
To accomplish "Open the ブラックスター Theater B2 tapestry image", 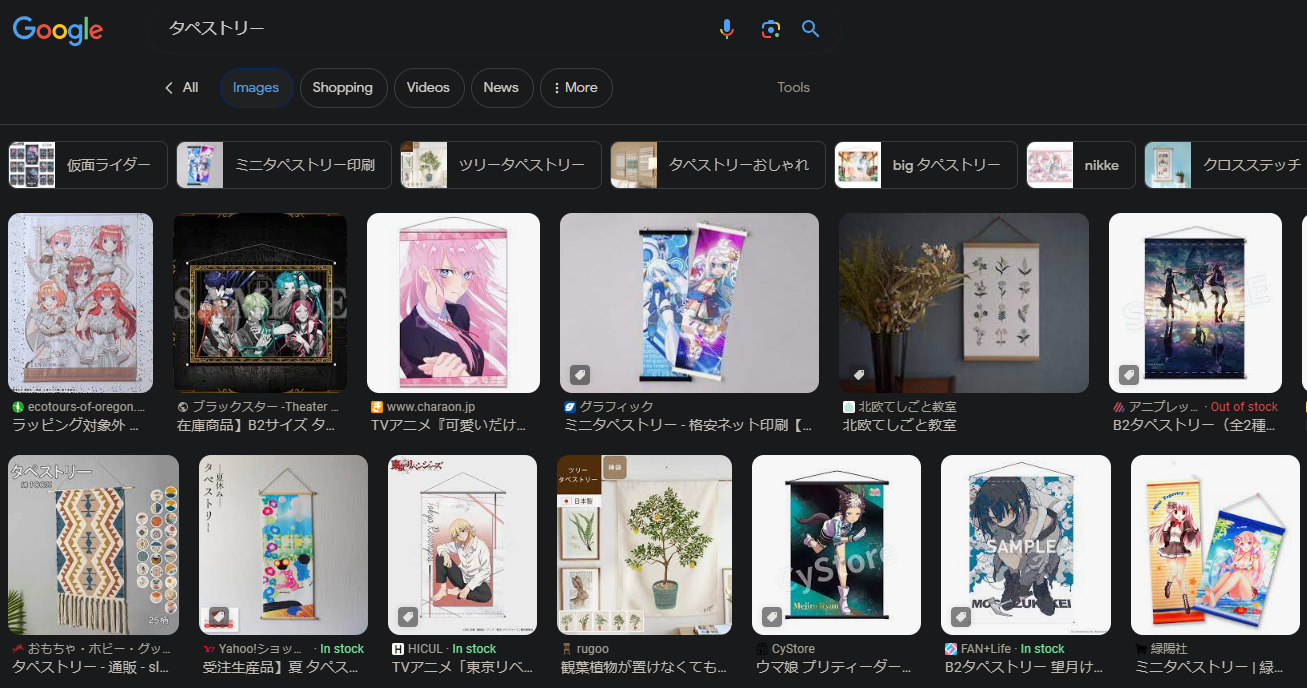I will pyautogui.click(x=260, y=303).
